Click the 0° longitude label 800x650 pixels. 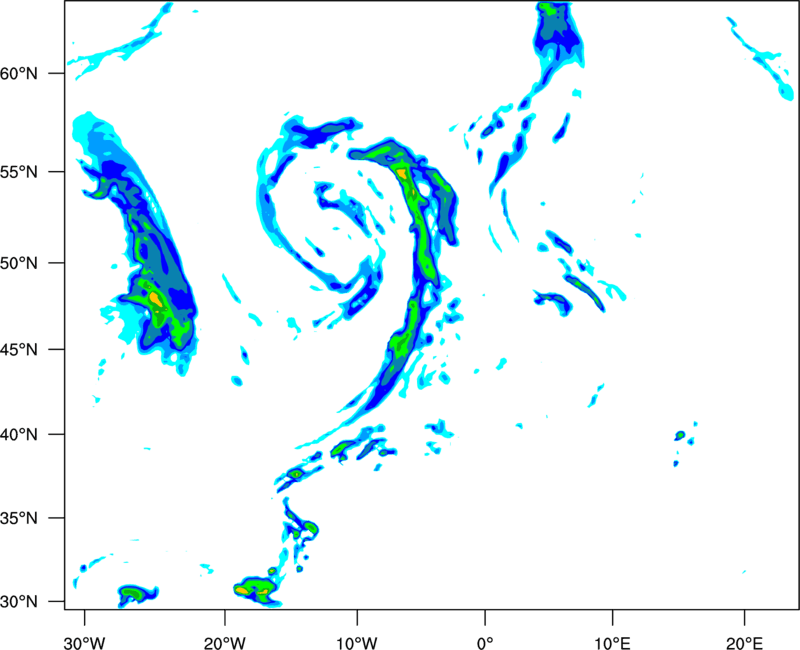485,643
